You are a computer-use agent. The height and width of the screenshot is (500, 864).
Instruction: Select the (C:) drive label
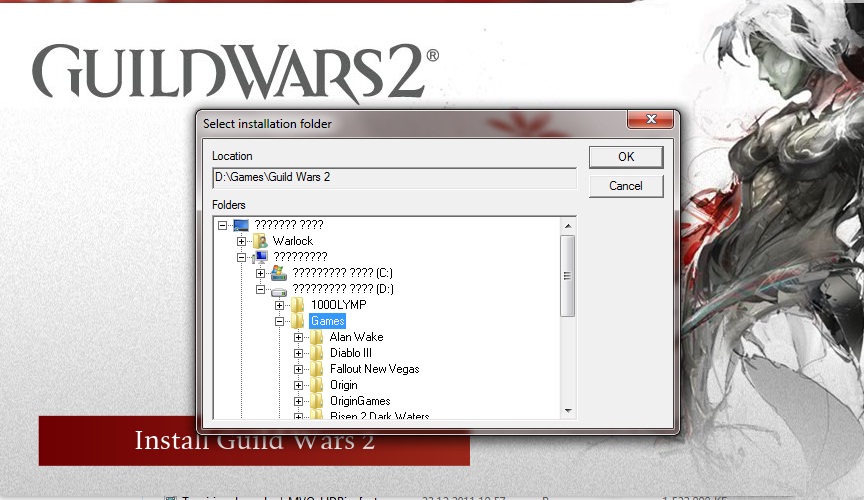click(x=342, y=273)
